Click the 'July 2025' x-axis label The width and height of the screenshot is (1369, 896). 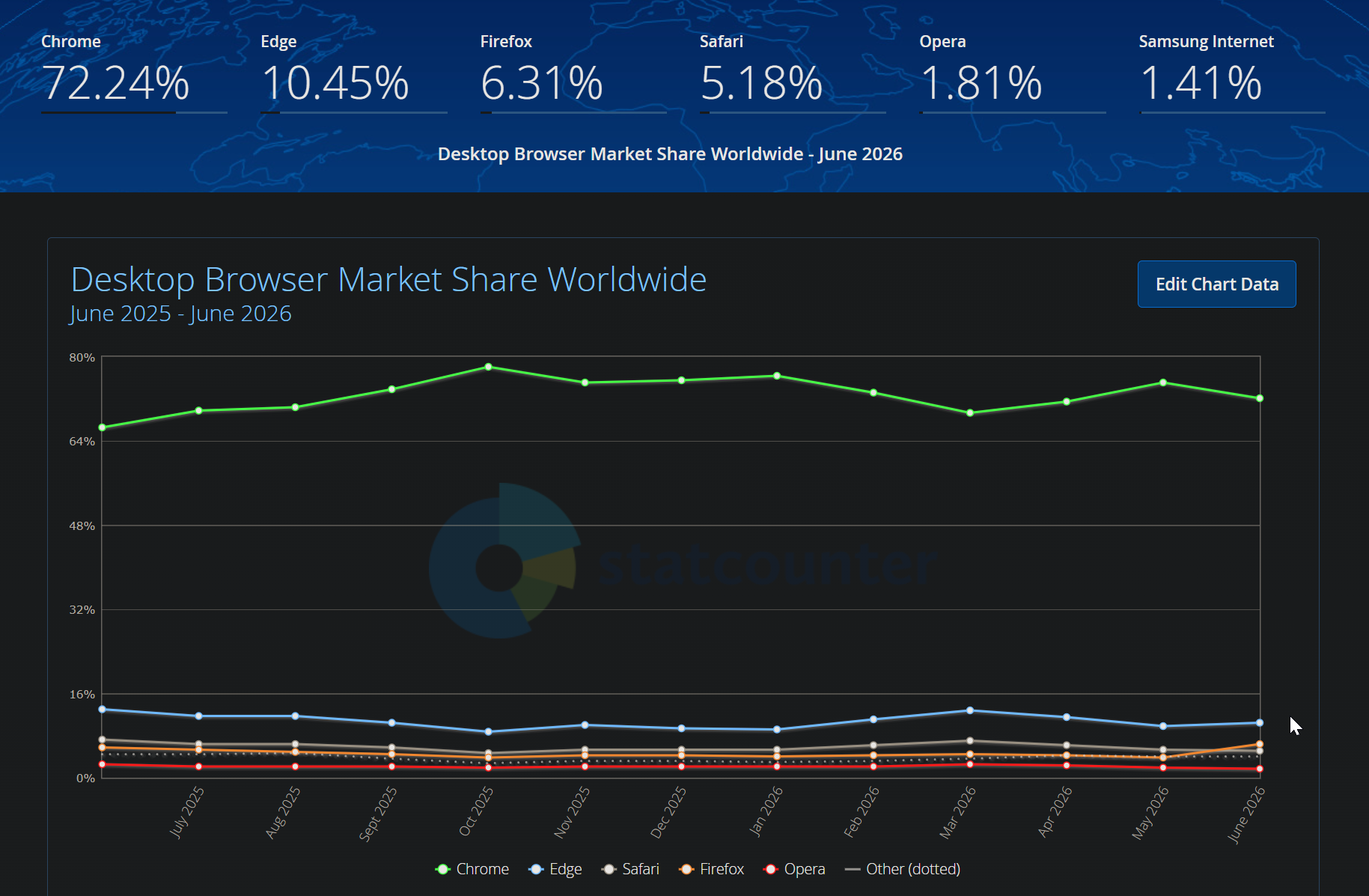click(x=186, y=812)
